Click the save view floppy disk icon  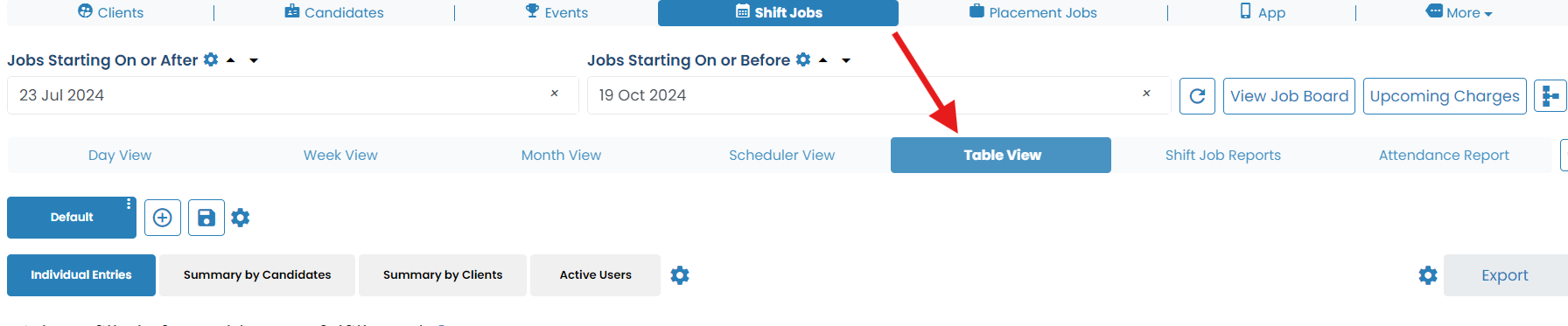[x=206, y=218]
